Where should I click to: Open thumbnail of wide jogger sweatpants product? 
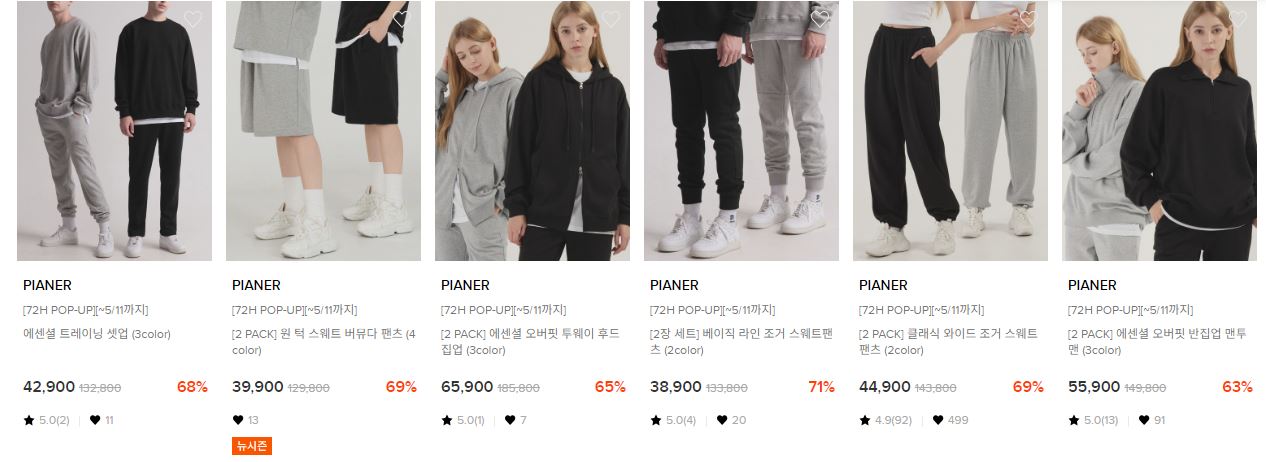coord(950,131)
